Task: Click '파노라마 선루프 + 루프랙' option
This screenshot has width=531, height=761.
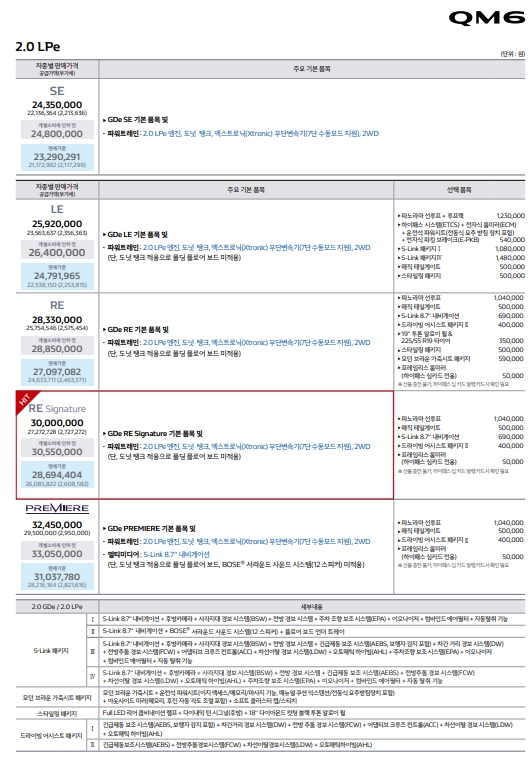Action: [x=431, y=215]
